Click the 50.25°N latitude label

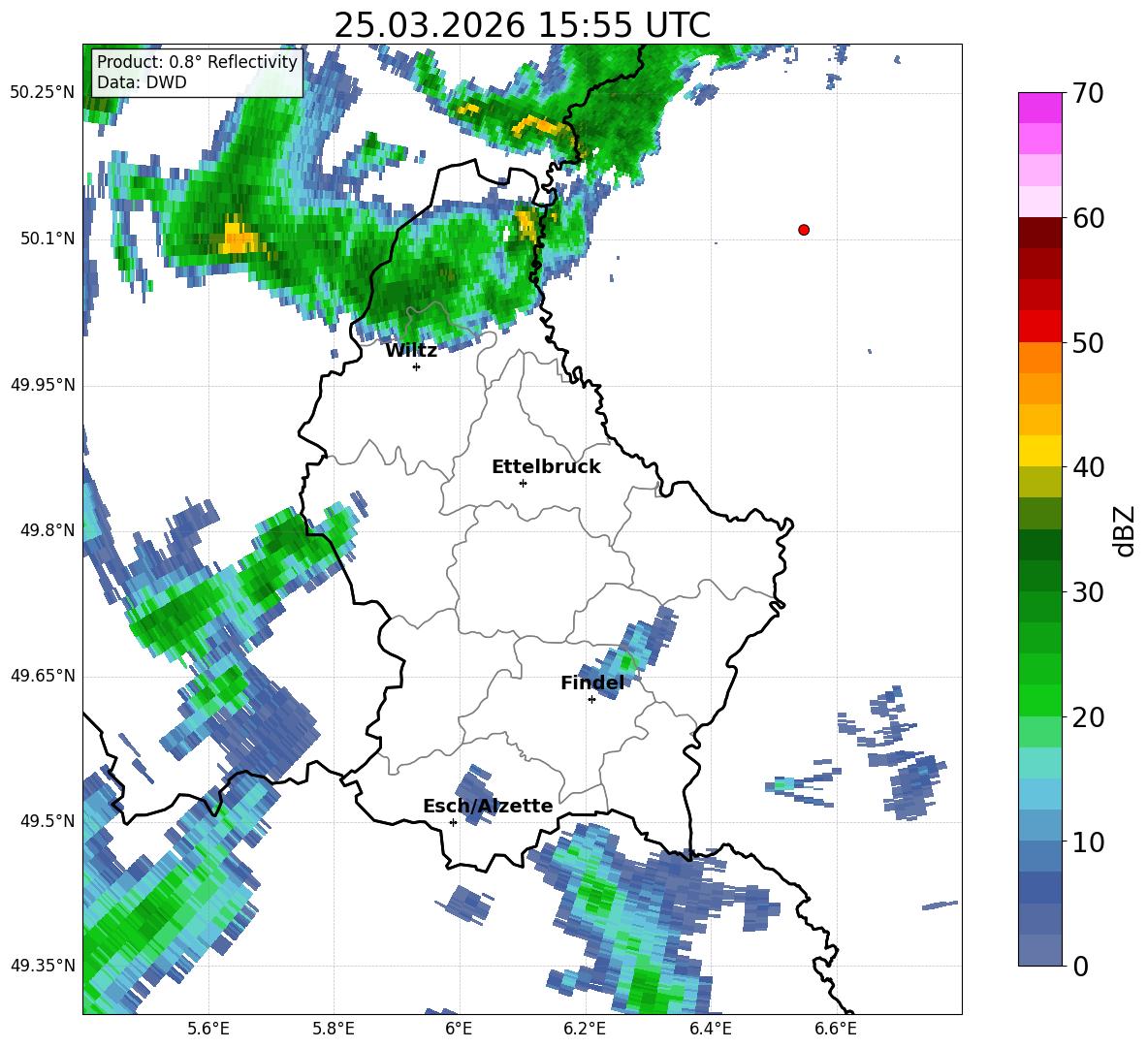click(x=43, y=93)
